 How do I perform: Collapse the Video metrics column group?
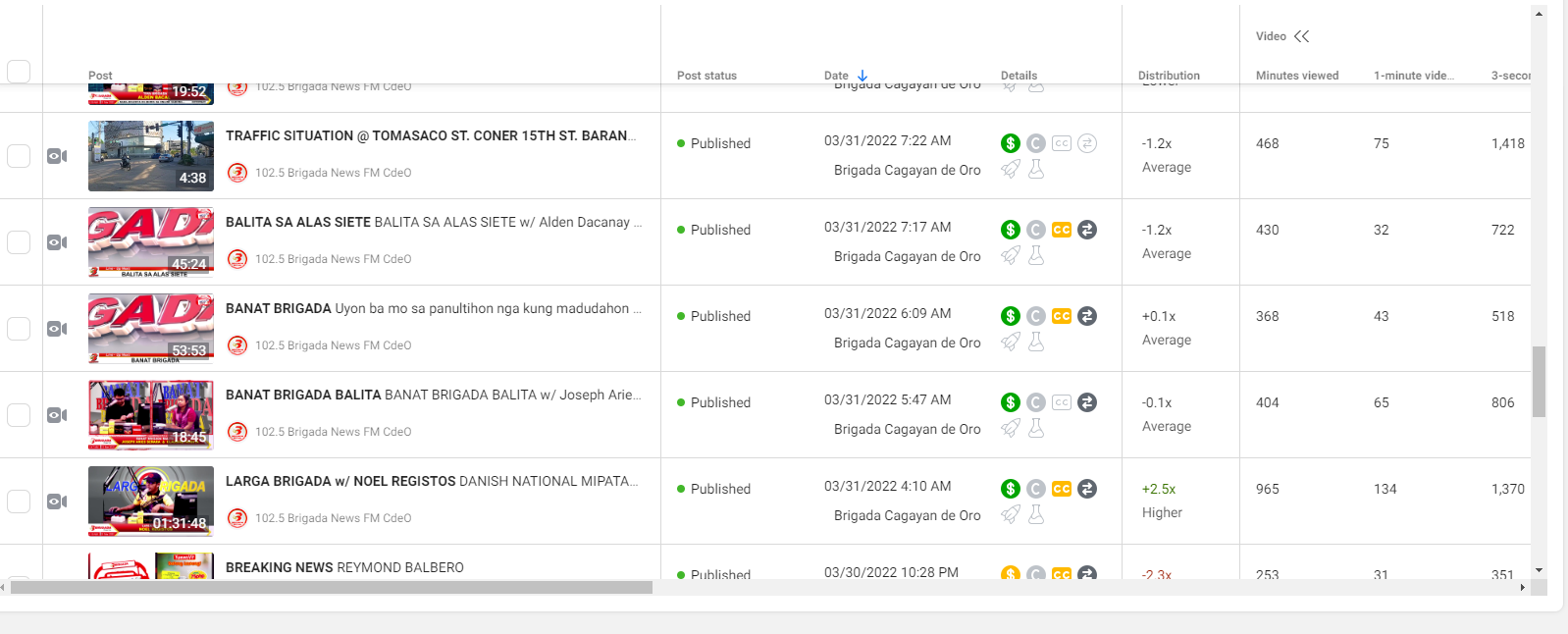[x=1301, y=36]
